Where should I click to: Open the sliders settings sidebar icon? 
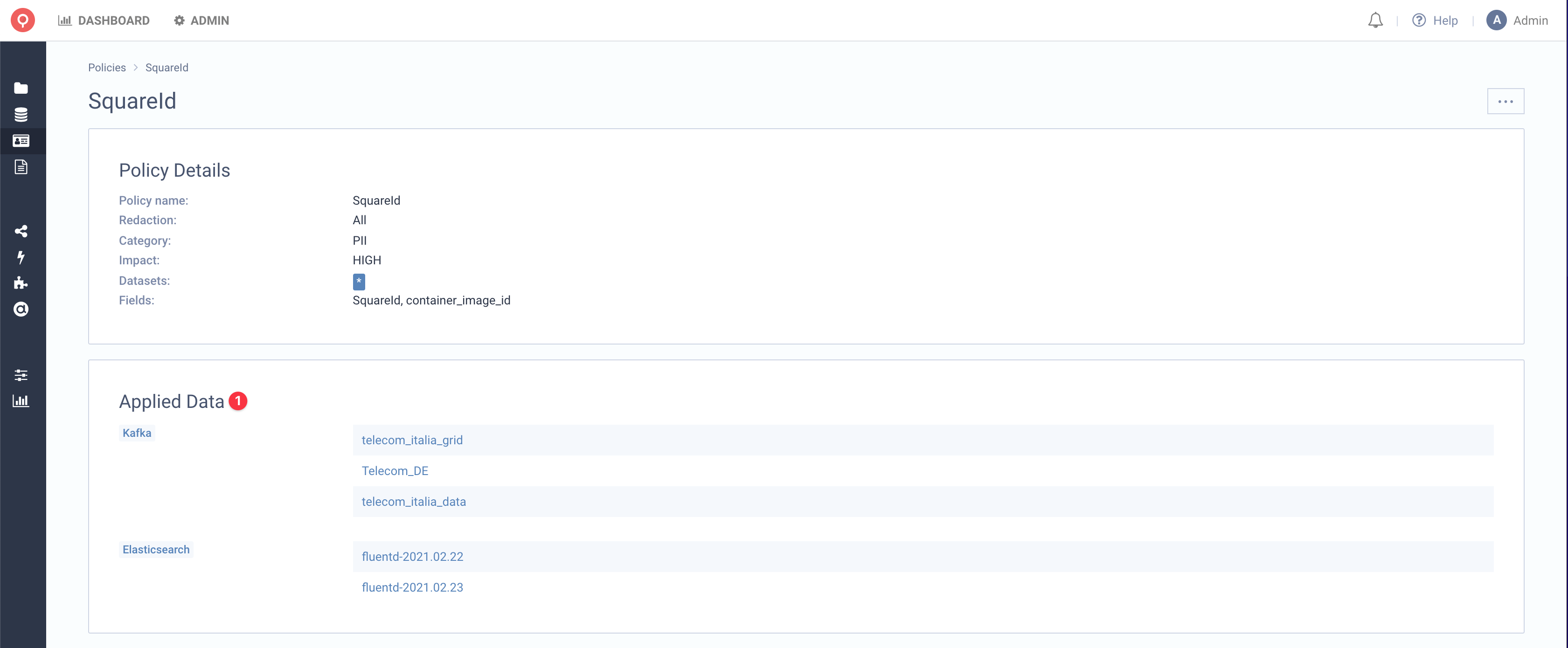pyautogui.click(x=21, y=375)
